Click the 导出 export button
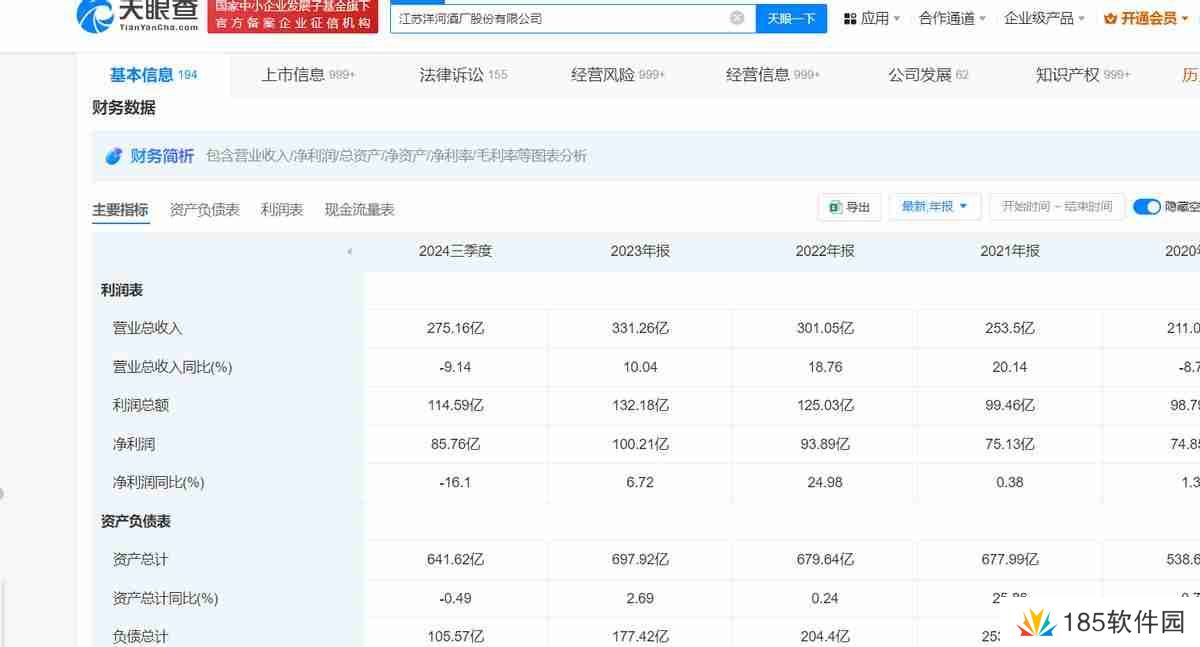Viewport: 1200px width, 647px height. click(848, 207)
